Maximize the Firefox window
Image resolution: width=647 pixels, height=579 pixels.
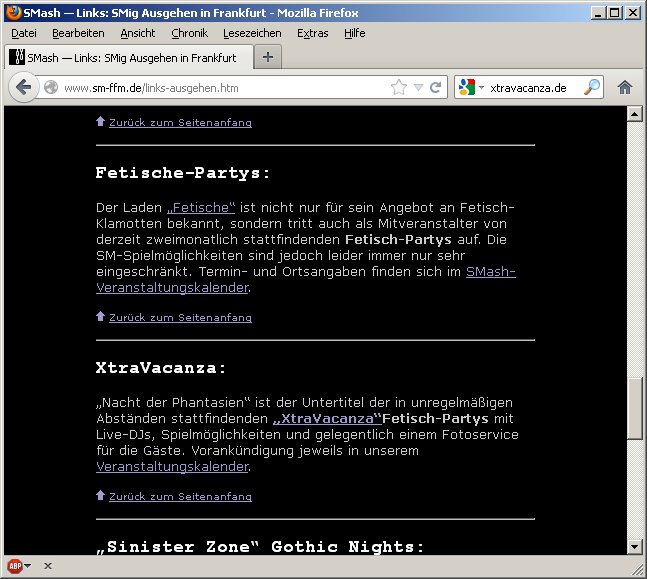(x=615, y=13)
